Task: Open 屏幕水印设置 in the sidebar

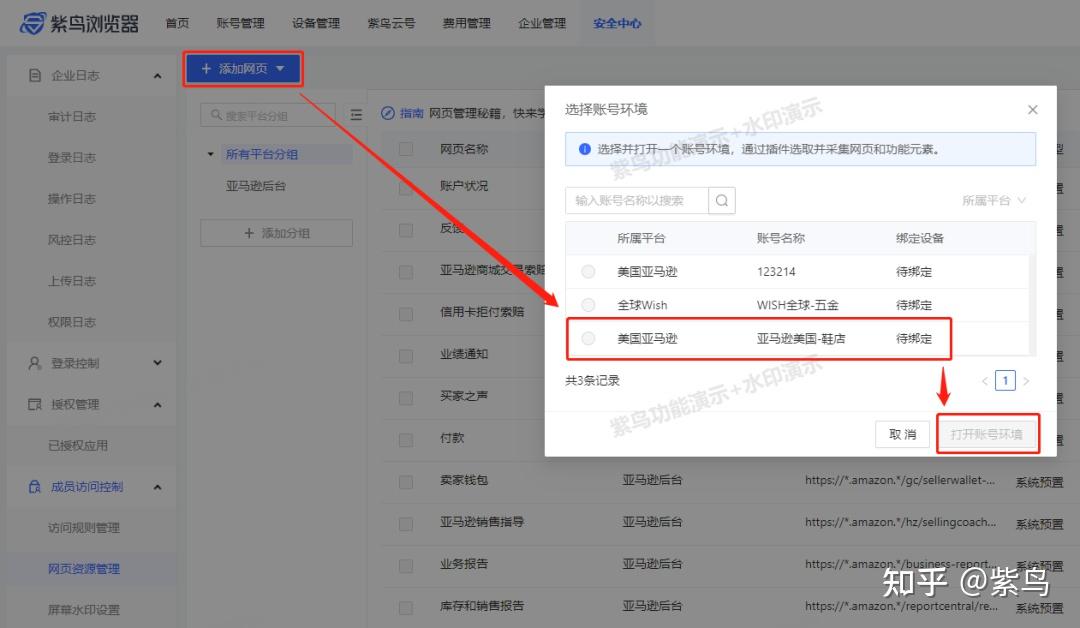Action: tap(84, 610)
